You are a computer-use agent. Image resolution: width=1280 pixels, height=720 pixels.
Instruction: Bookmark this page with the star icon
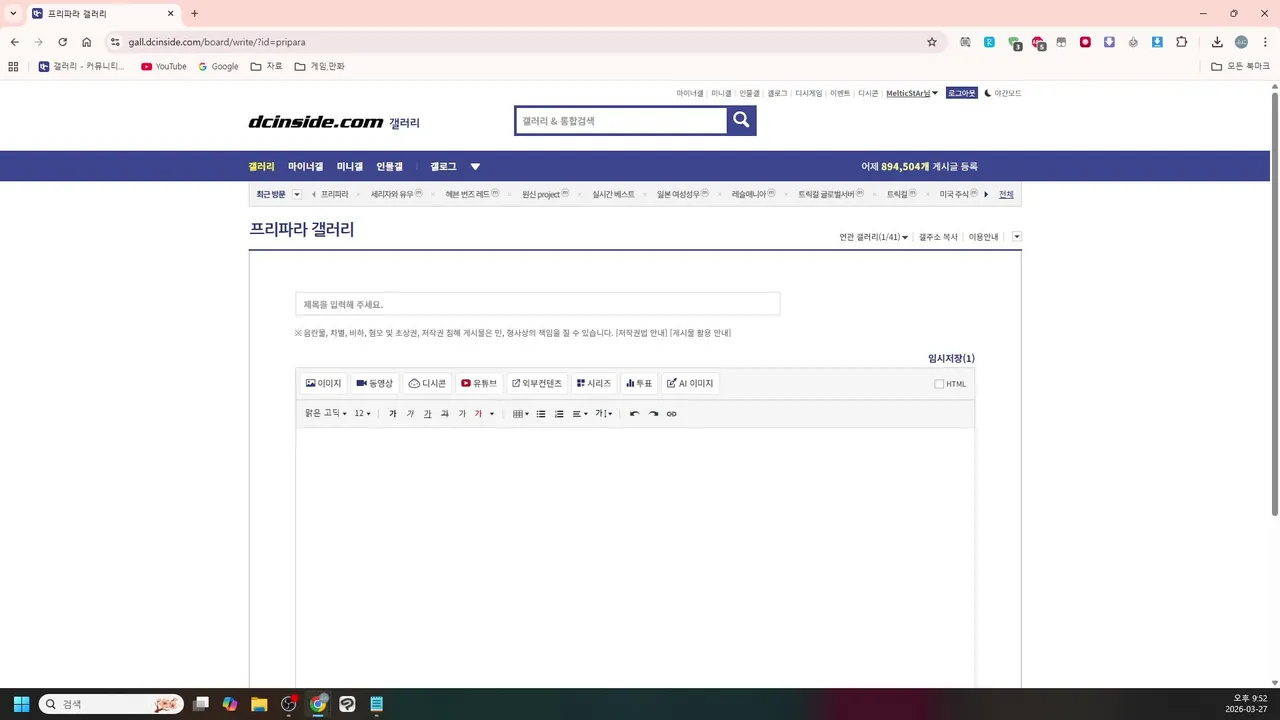932,42
